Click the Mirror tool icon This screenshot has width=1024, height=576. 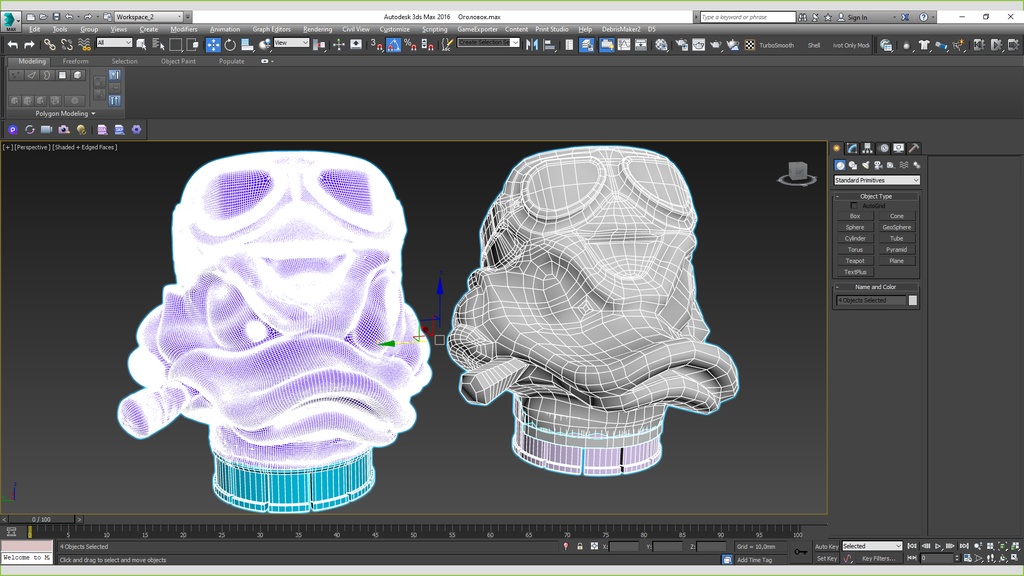tap(532, 45)
